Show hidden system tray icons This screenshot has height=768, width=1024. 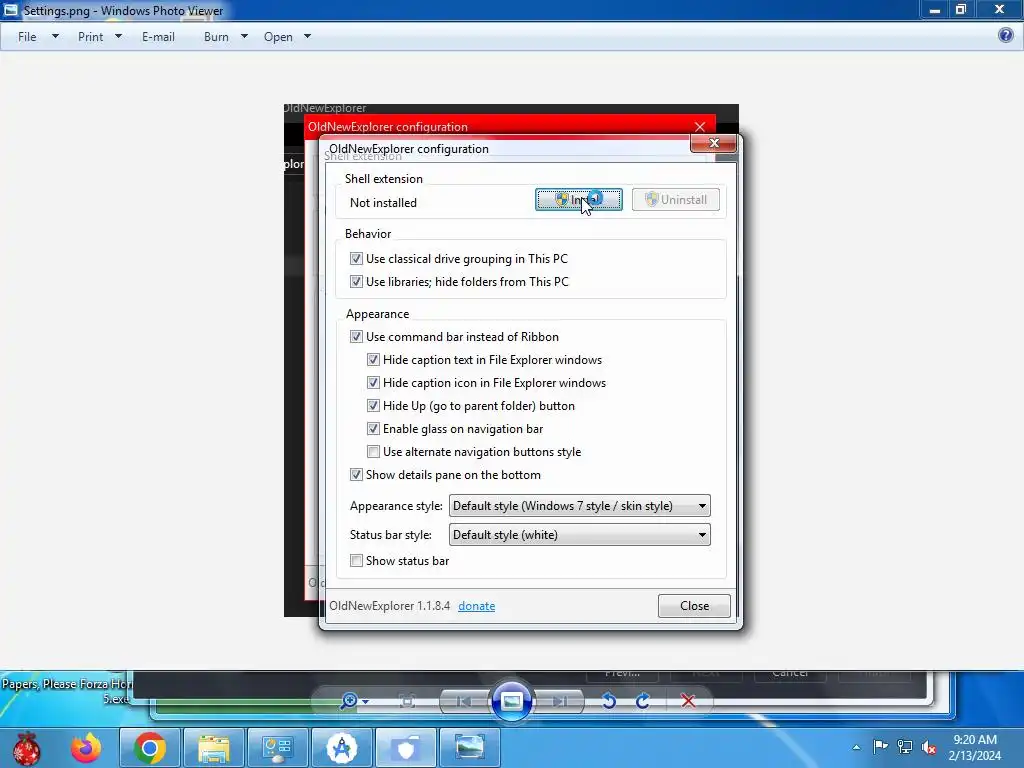pos(856,748)
